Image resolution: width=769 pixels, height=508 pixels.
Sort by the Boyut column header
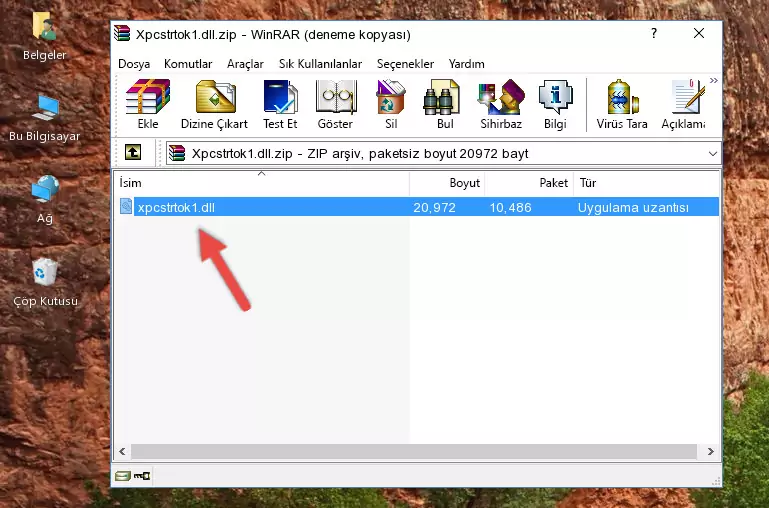[x=447, y=183]
